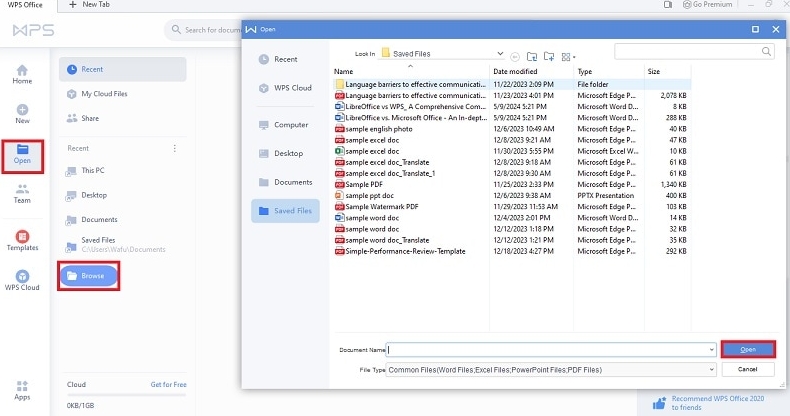Go back to previous folder
This screenshot has height=416, width=790.
click(515, 57)
